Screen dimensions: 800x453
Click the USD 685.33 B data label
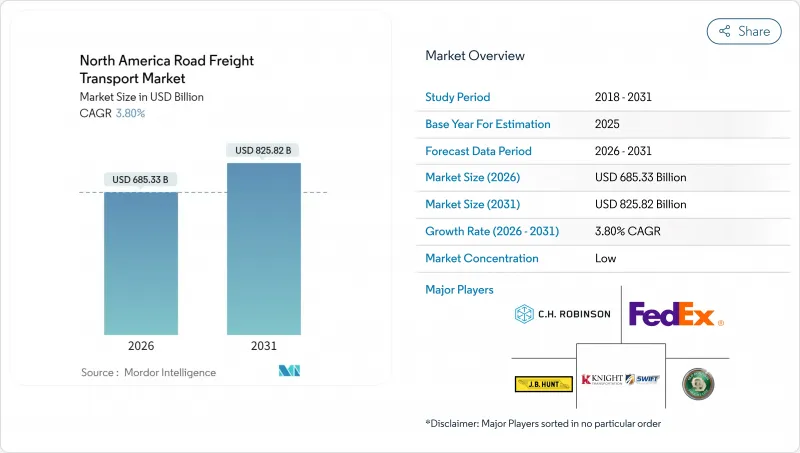click(x=141, y=180)
